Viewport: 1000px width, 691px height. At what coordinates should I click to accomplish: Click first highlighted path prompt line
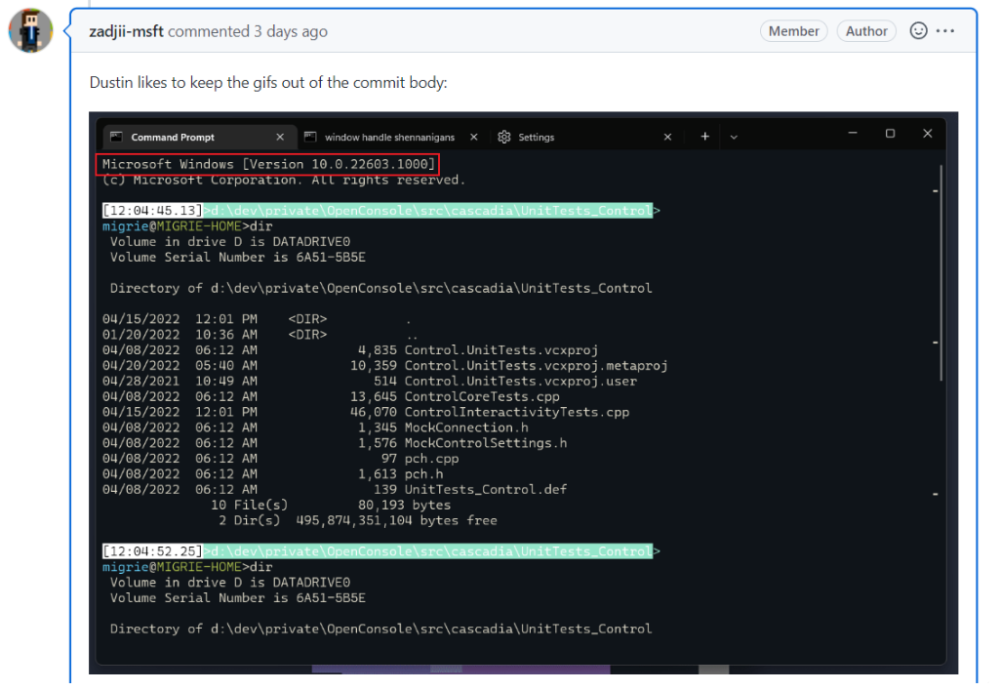click(432, 211)
